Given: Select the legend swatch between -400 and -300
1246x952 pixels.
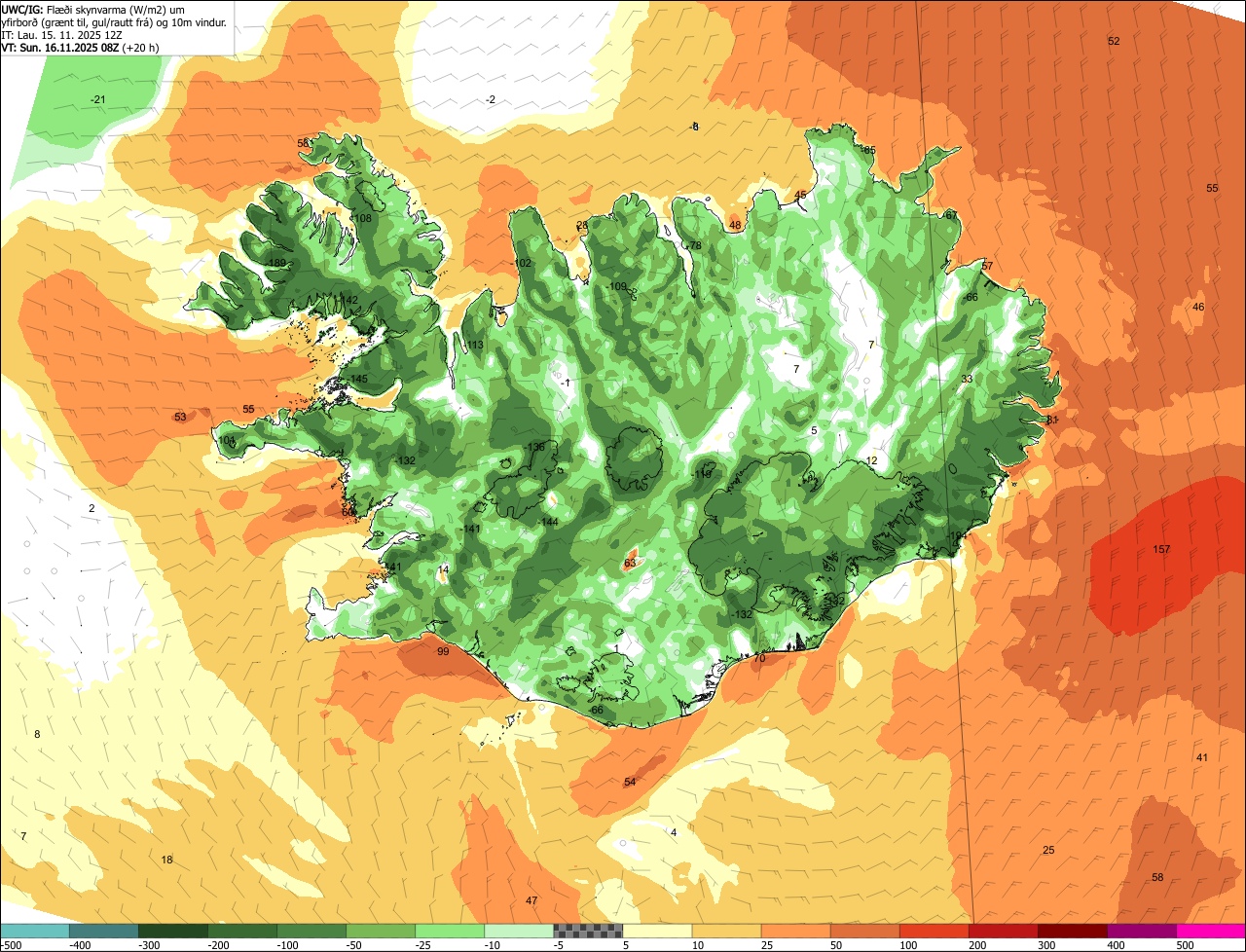Looking at the screenshot, I should point(103,931).
